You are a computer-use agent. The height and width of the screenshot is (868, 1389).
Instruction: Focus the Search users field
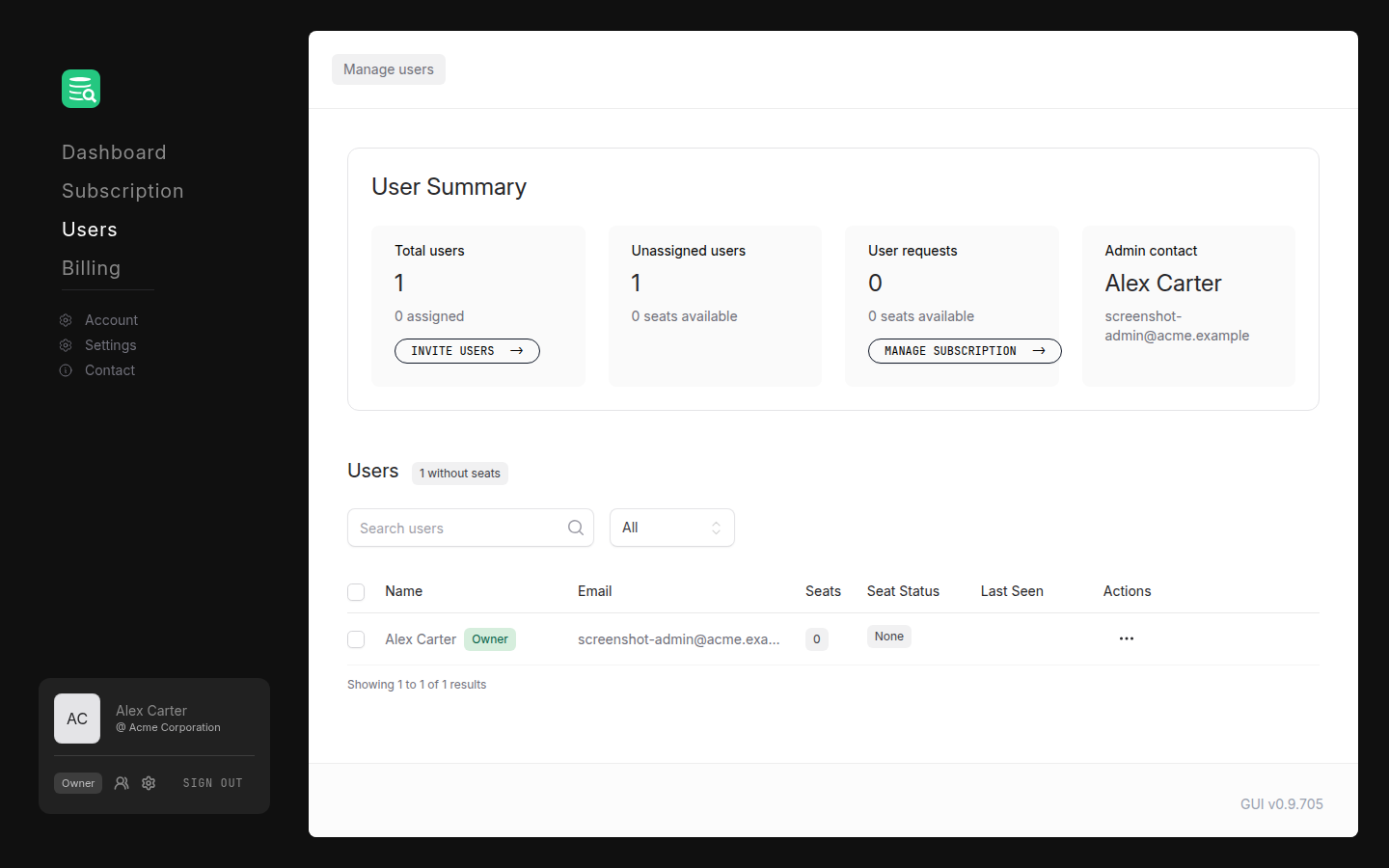(x=471, y=528)
